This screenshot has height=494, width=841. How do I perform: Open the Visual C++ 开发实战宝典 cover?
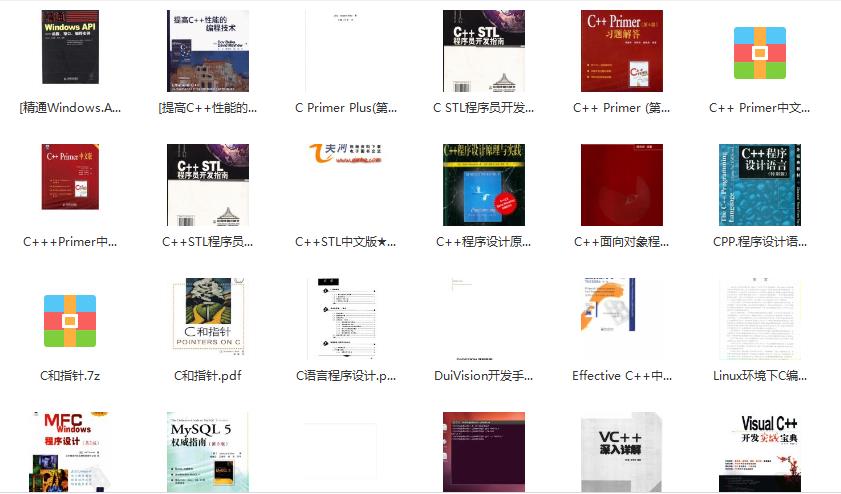point(759,452)
